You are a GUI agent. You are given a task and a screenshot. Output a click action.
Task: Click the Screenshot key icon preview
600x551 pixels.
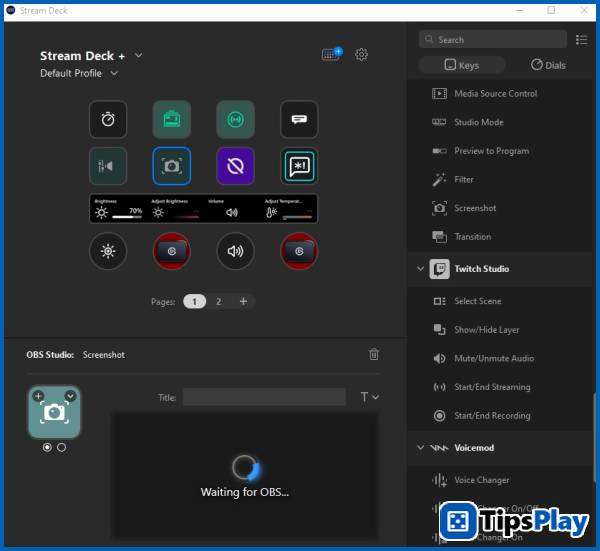(x=54, y=412)
